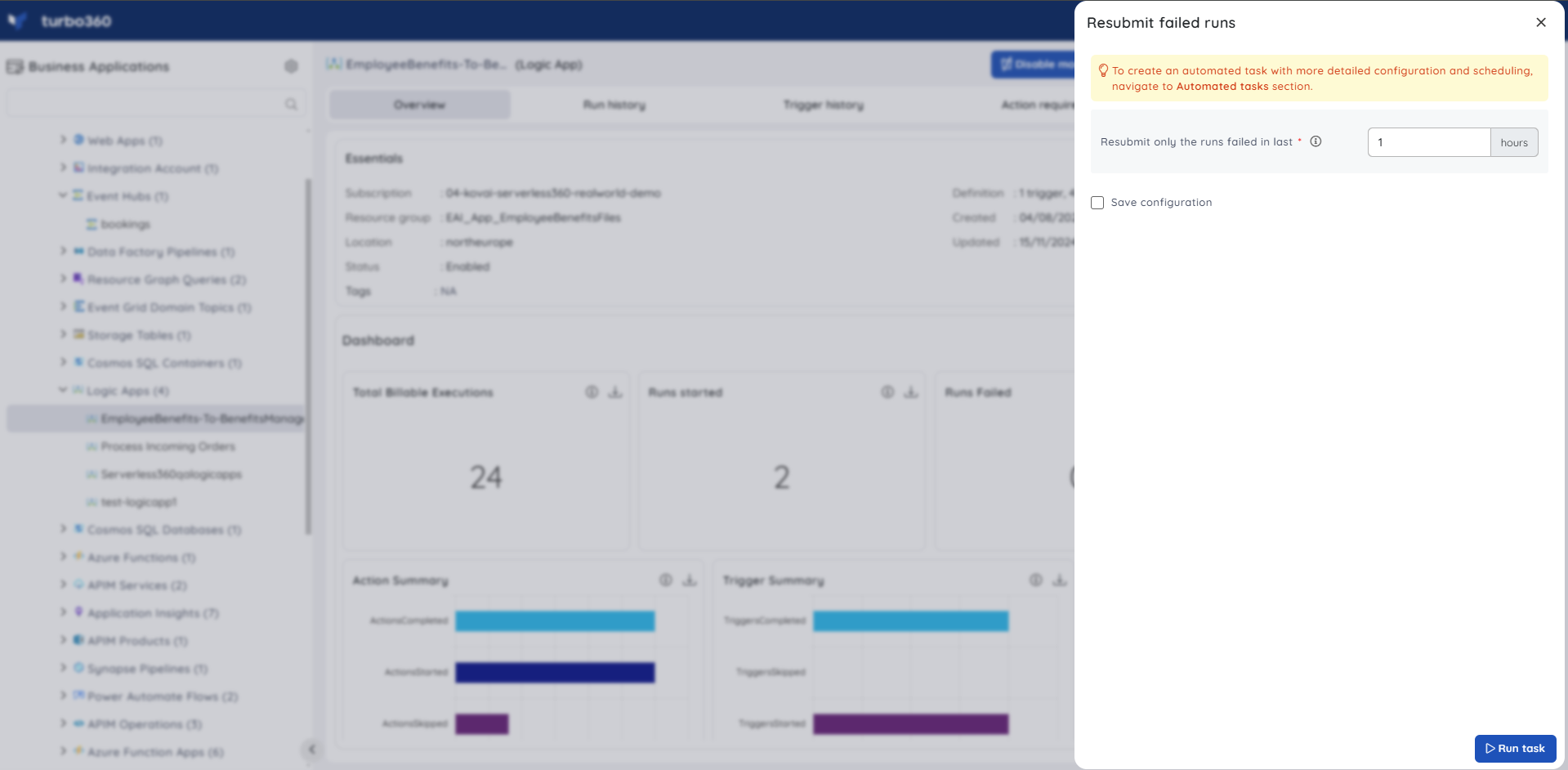Expand the Web Apps tree node
The height and width of the screenshot is (770, 1568).
coord(63,140)
